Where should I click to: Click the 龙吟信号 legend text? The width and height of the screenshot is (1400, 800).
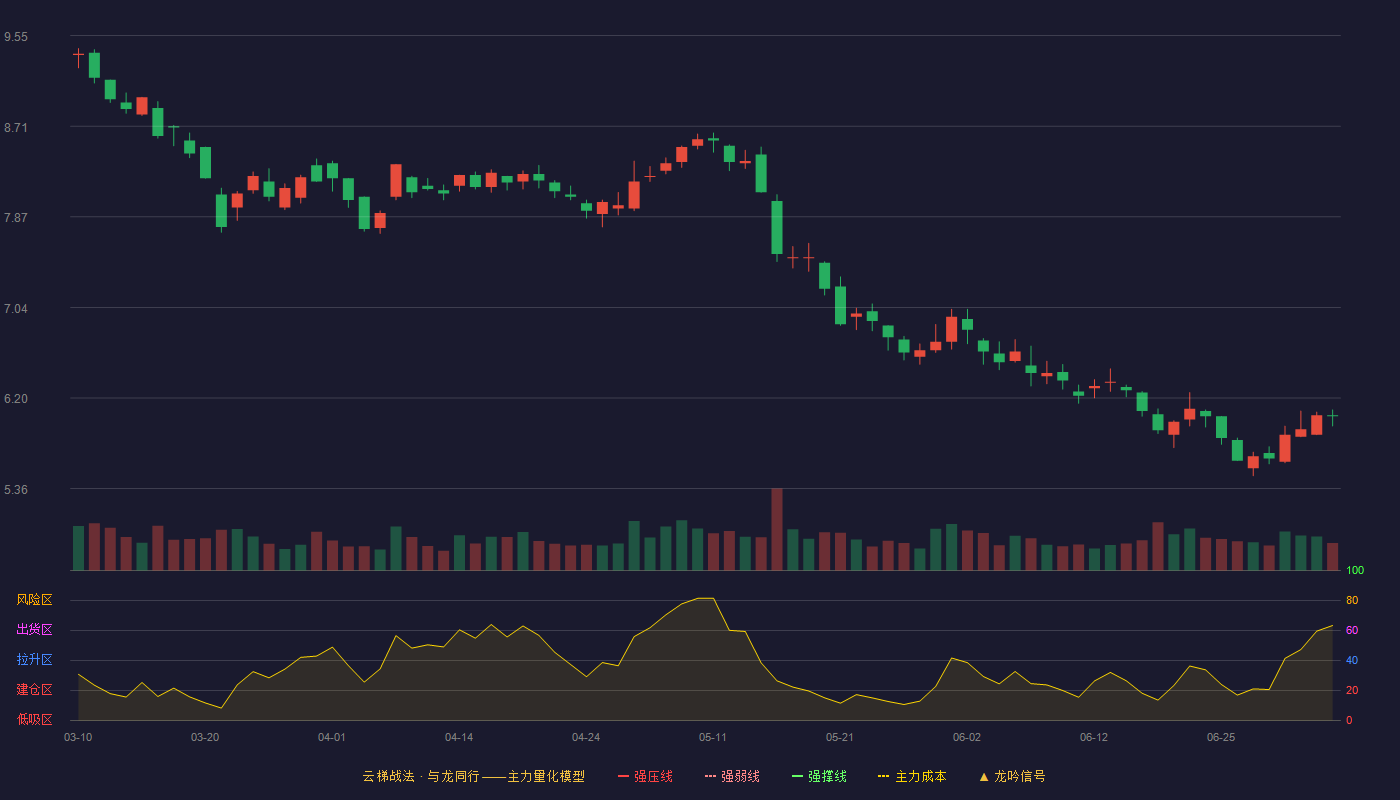pyautogui.click(x=1019, y=776)
